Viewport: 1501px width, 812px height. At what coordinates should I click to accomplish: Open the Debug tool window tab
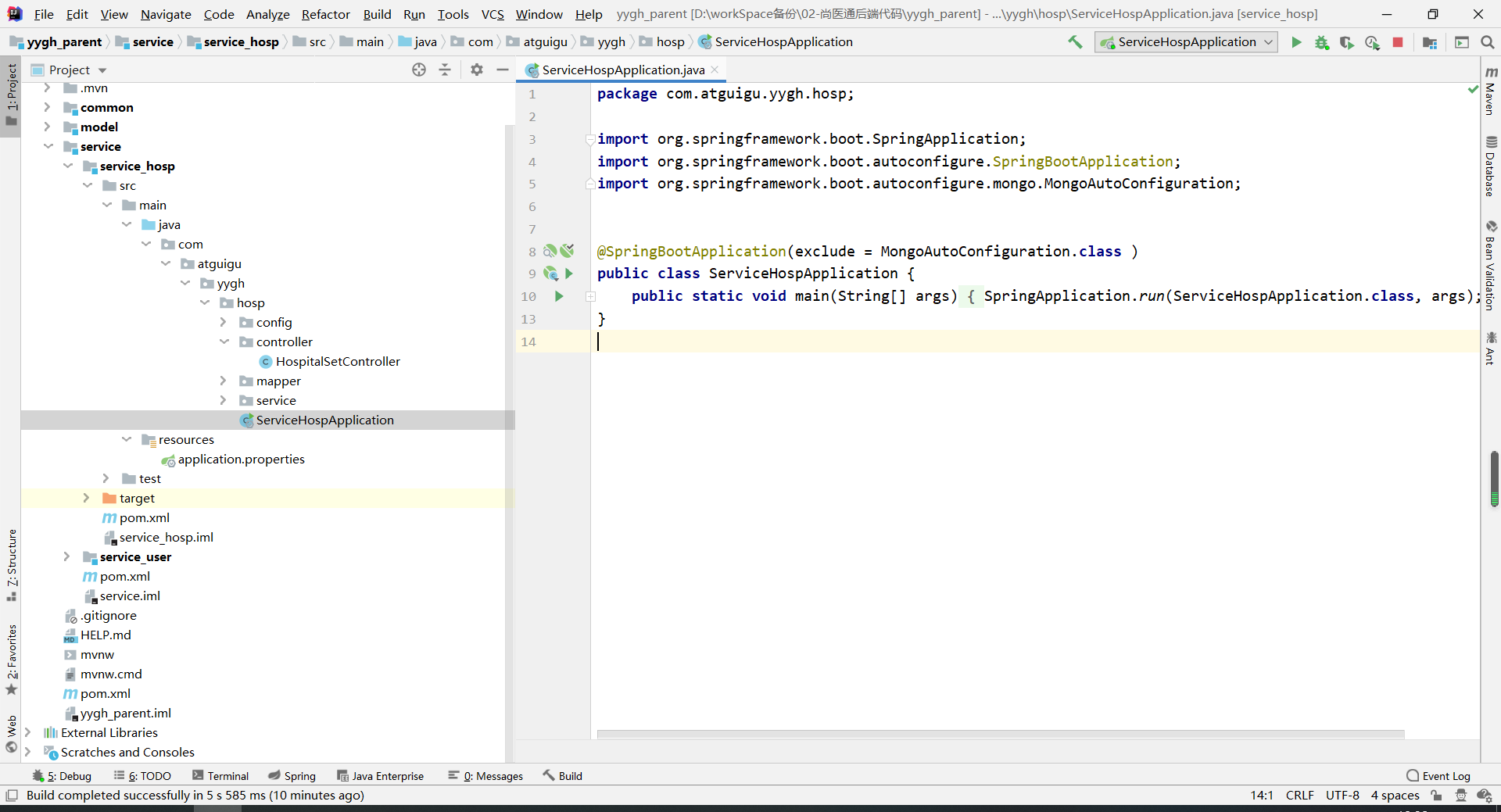point(62,776)
